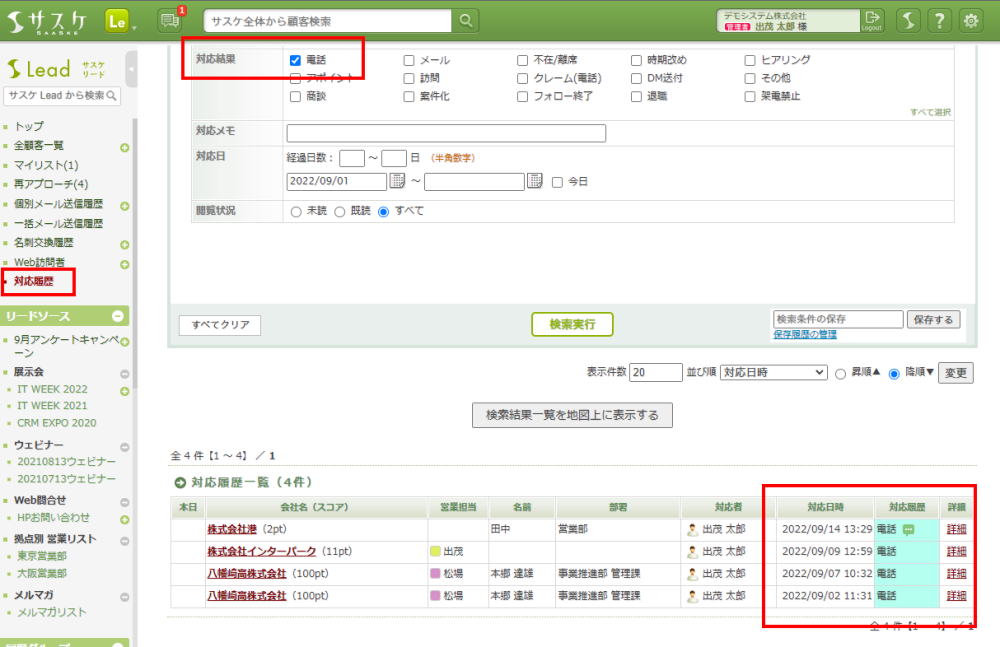The image size is (1000, 647).
Task: Open the chat notifications icon
Action: [x=170, y=20]
